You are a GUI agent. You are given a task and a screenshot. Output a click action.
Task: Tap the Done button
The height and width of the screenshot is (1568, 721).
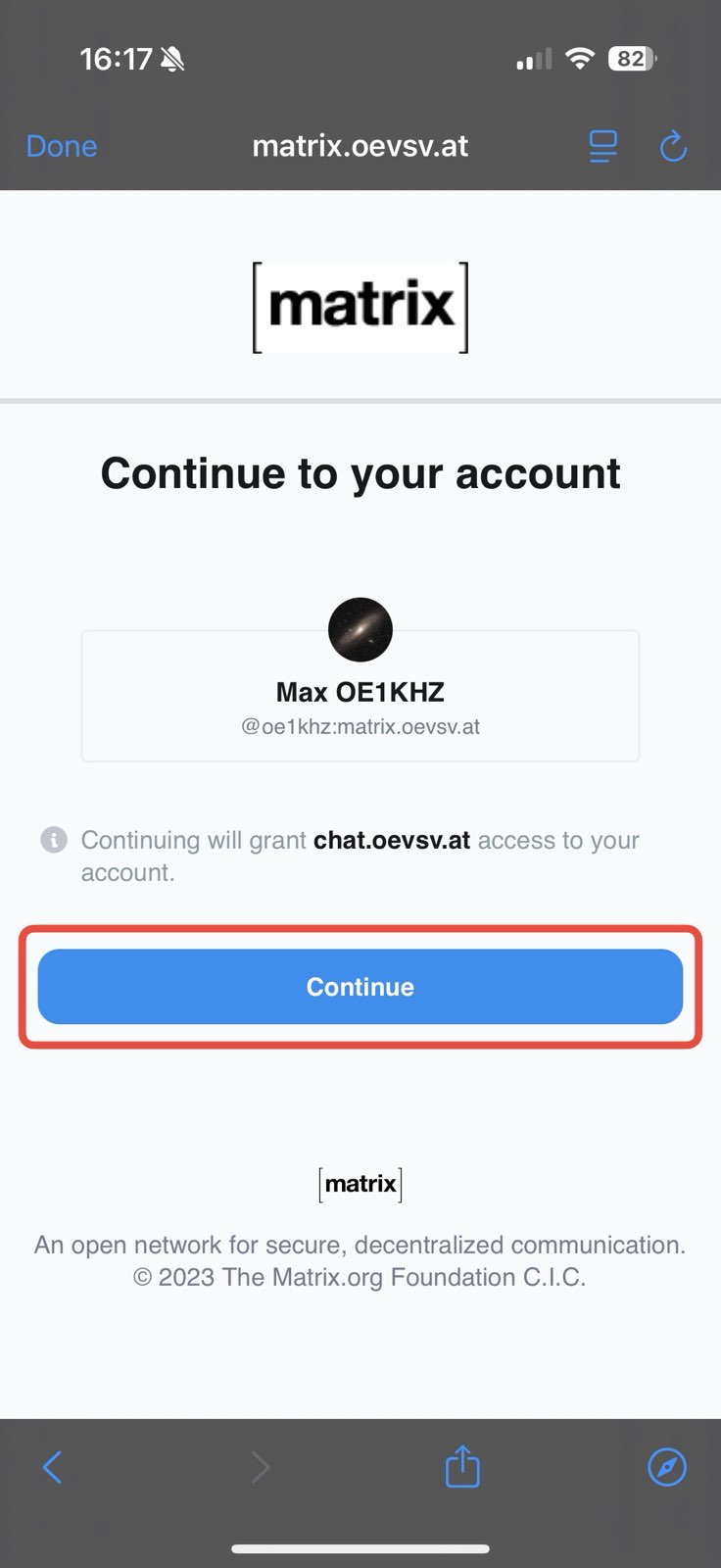(62, 147)
